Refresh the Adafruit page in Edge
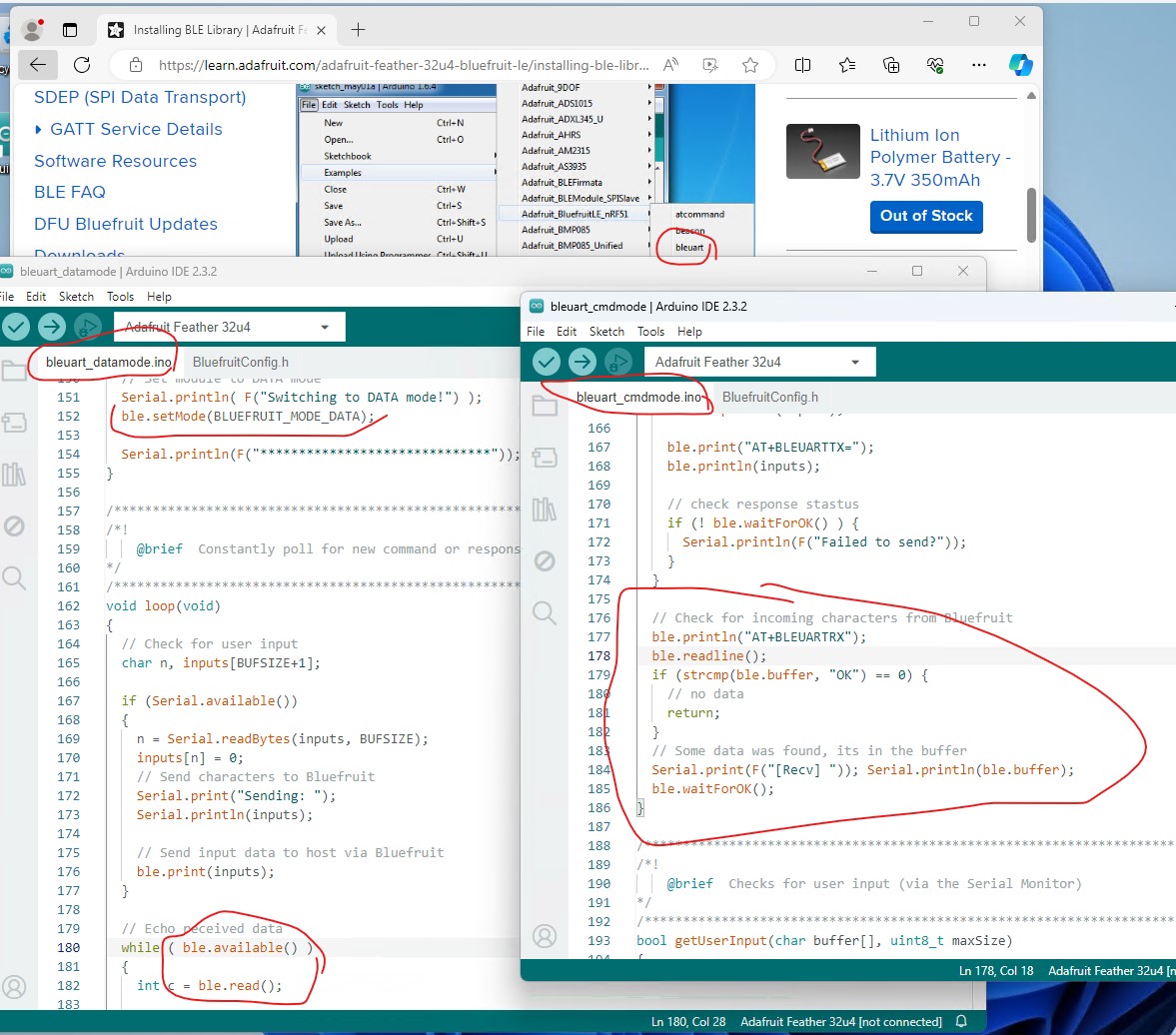This screenshot has height=1035, width=1176. click(82, 65)
